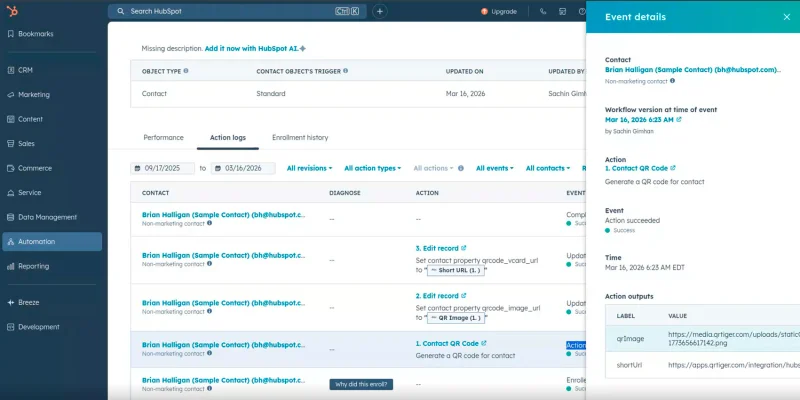Switch to the Performance tab
800x400 pixels.
coord(163,137)
